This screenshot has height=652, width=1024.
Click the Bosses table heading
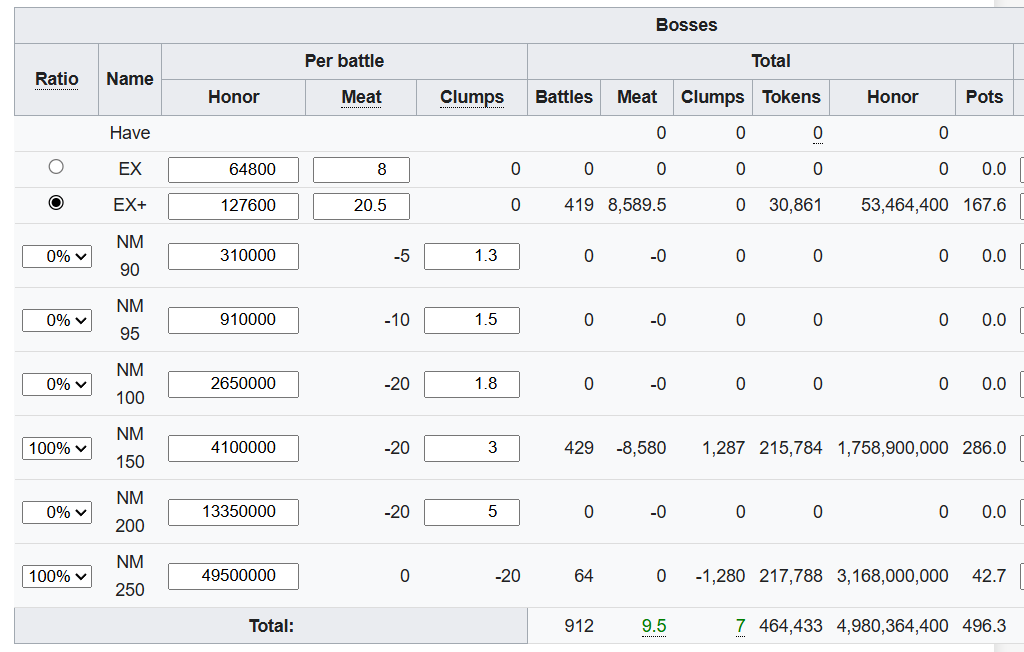(x=686, y=25)
